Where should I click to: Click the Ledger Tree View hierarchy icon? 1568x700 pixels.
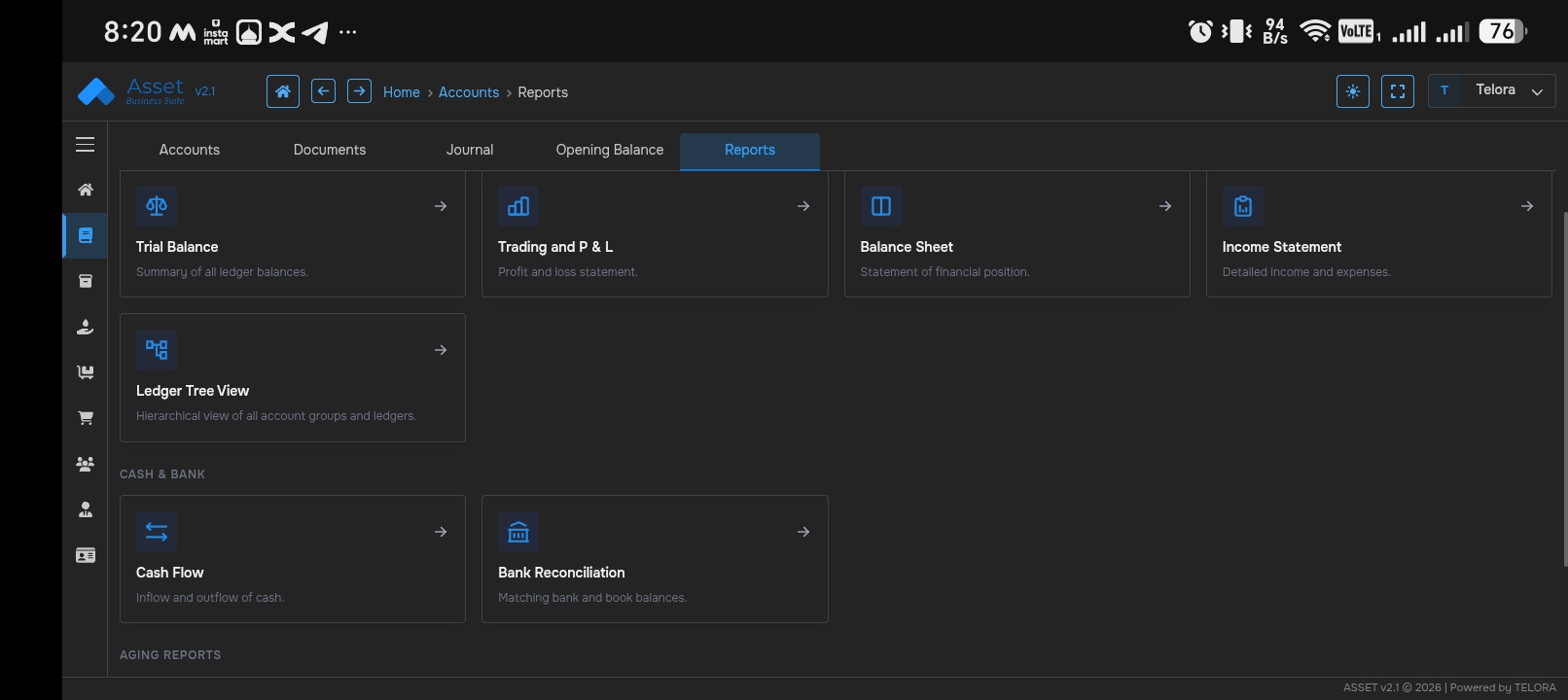pyautogui.click(x=157, y=350)
